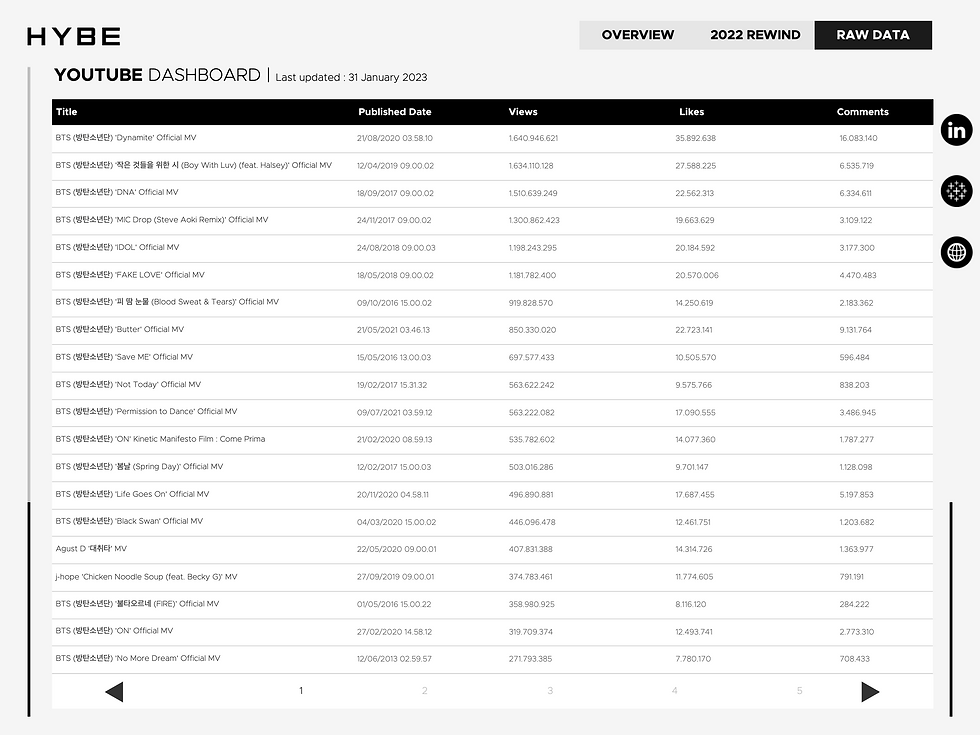Click Black Swan published date 04/03/2020
980x735 pixels.
396,522
